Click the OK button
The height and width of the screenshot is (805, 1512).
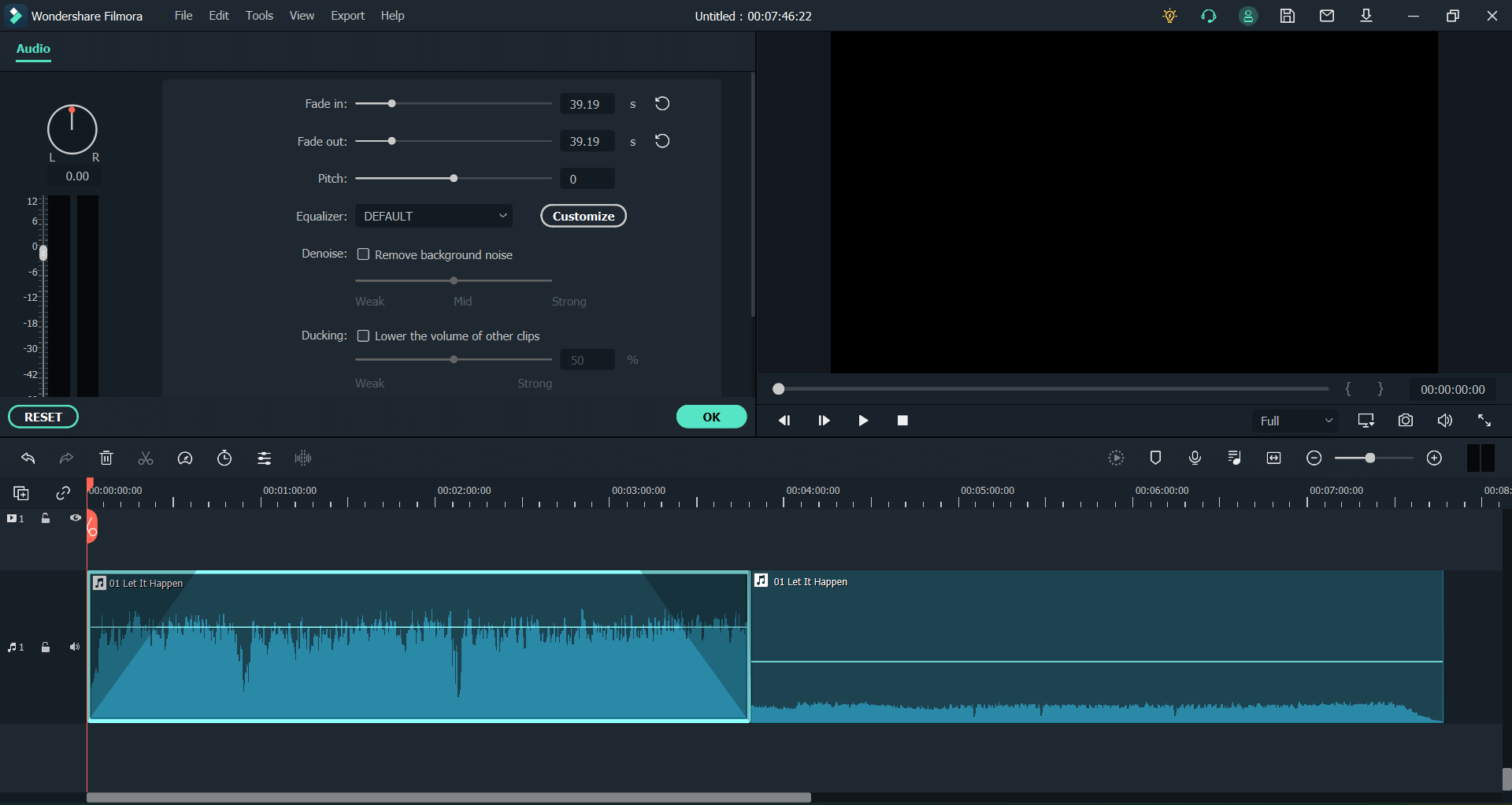click(x=711, y=417)
